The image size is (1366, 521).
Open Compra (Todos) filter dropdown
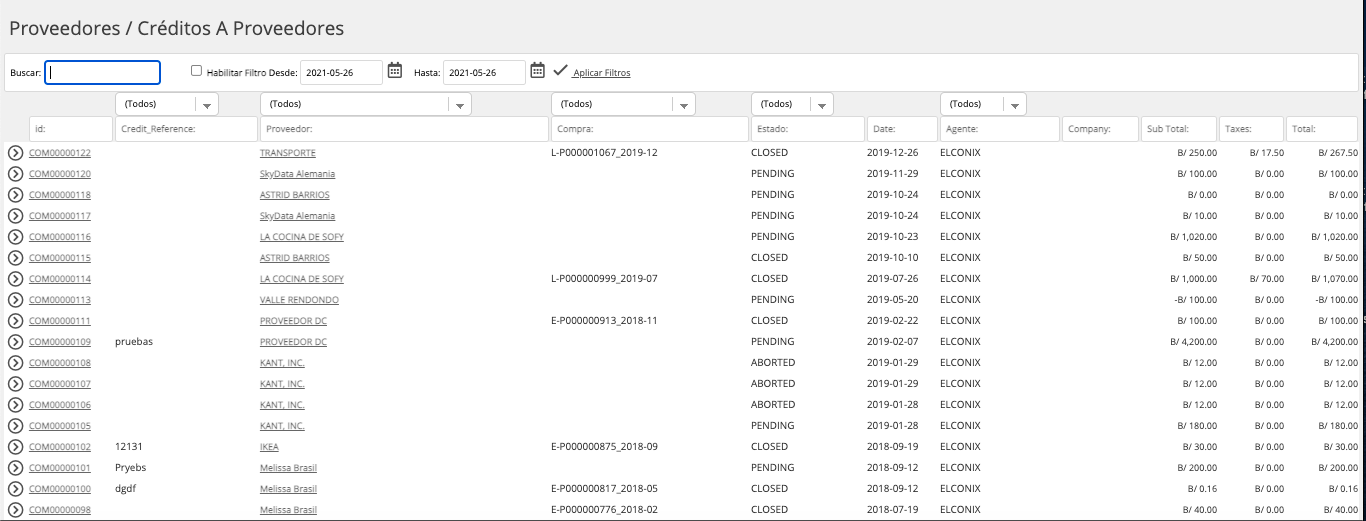623,104
